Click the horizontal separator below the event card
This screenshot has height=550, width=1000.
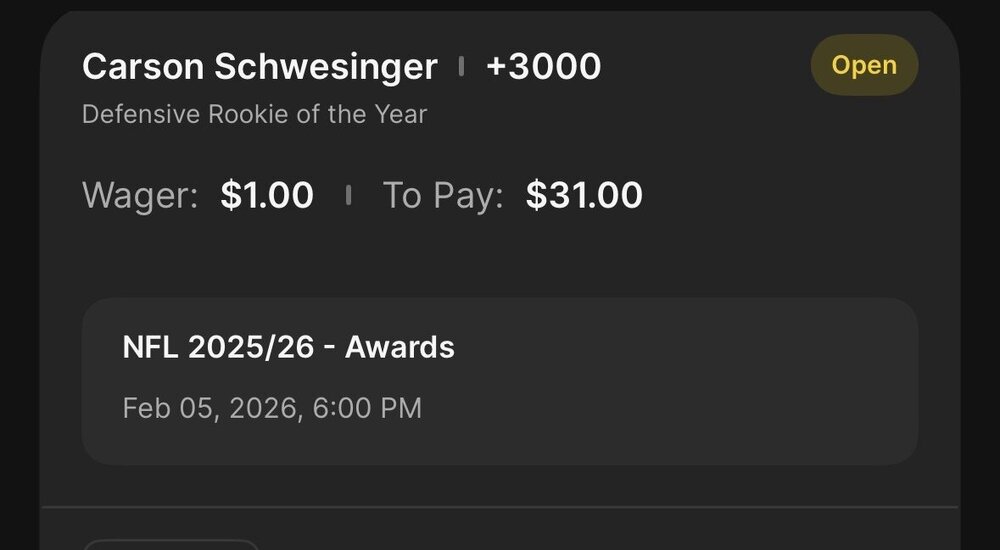click(500, 507)
